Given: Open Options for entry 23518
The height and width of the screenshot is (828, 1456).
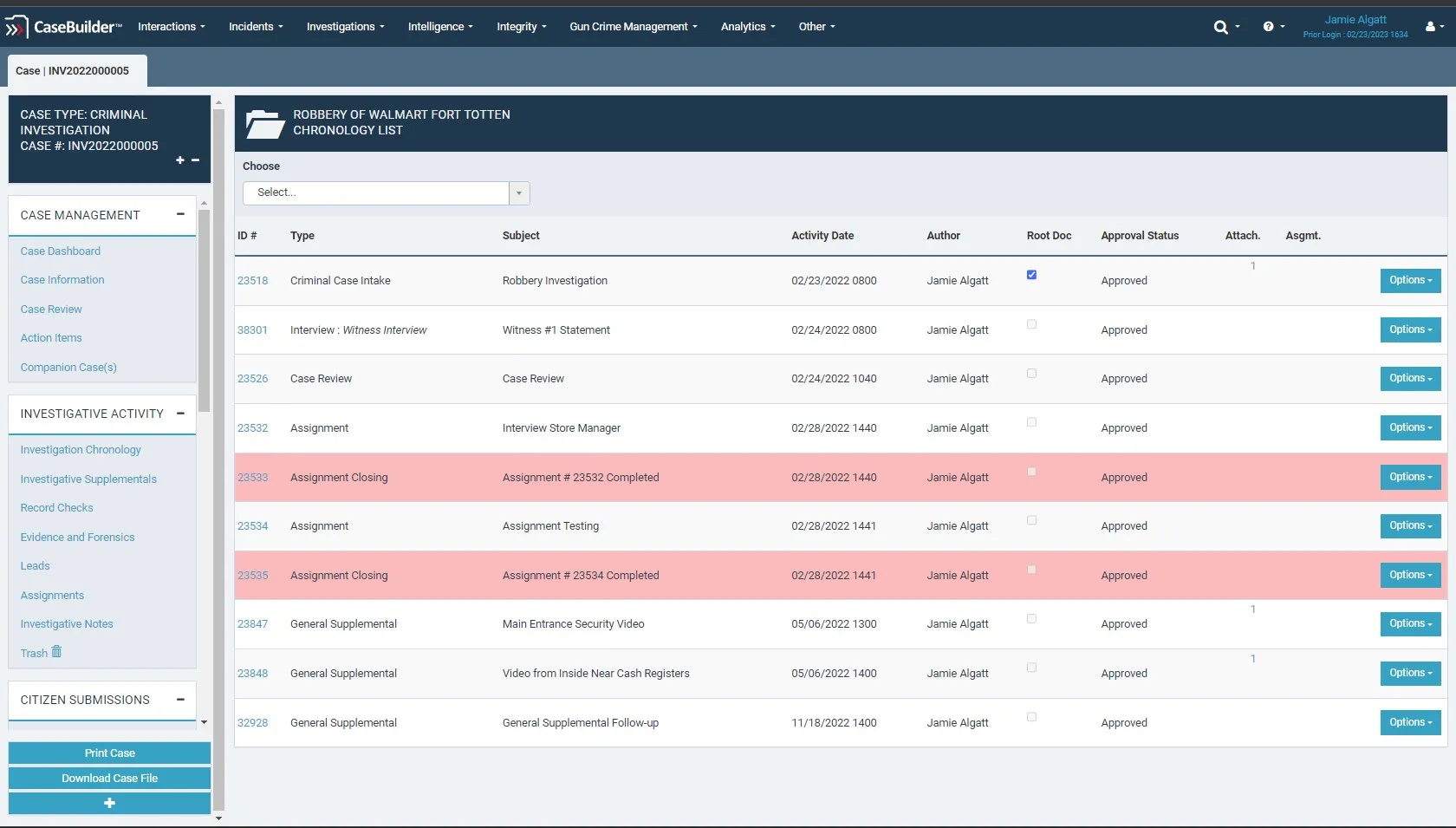Looking at the screenshot, I should point(1408,280).
